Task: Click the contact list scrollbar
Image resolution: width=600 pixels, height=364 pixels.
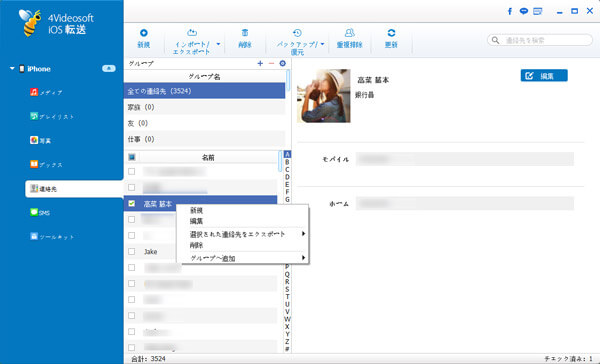Action: click(x=280, y=161)
